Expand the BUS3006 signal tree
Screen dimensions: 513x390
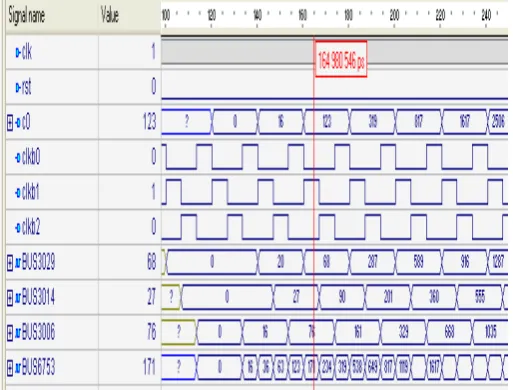(x=10, y=332)
